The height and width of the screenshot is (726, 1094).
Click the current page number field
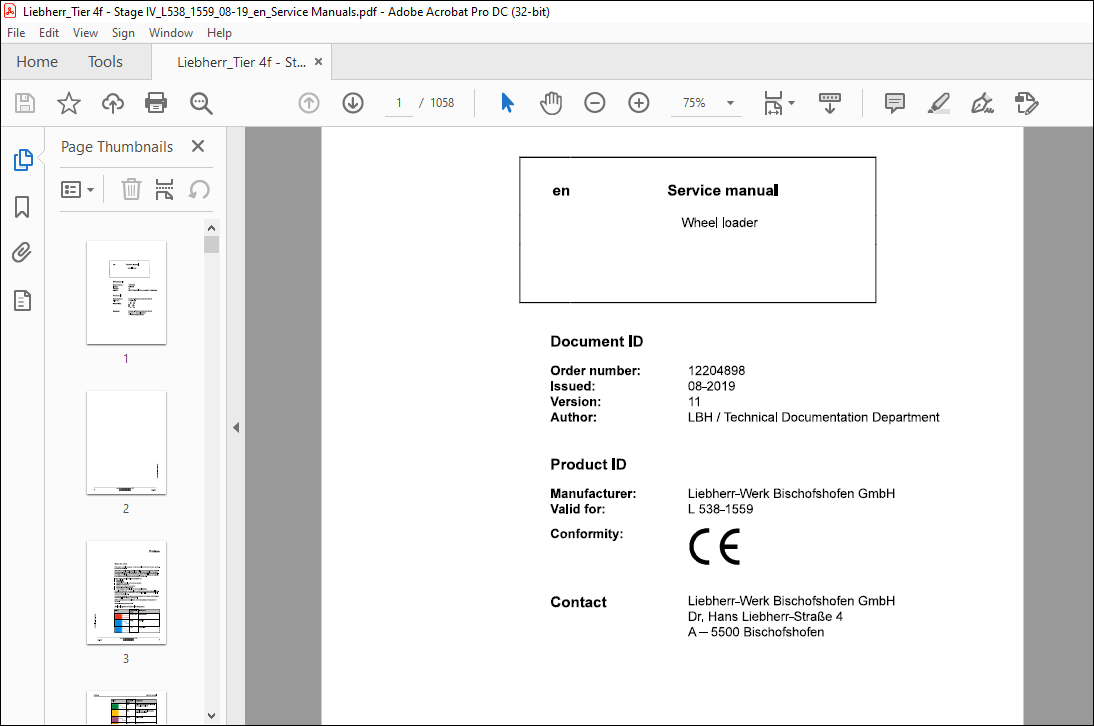[x=399, y=103]
